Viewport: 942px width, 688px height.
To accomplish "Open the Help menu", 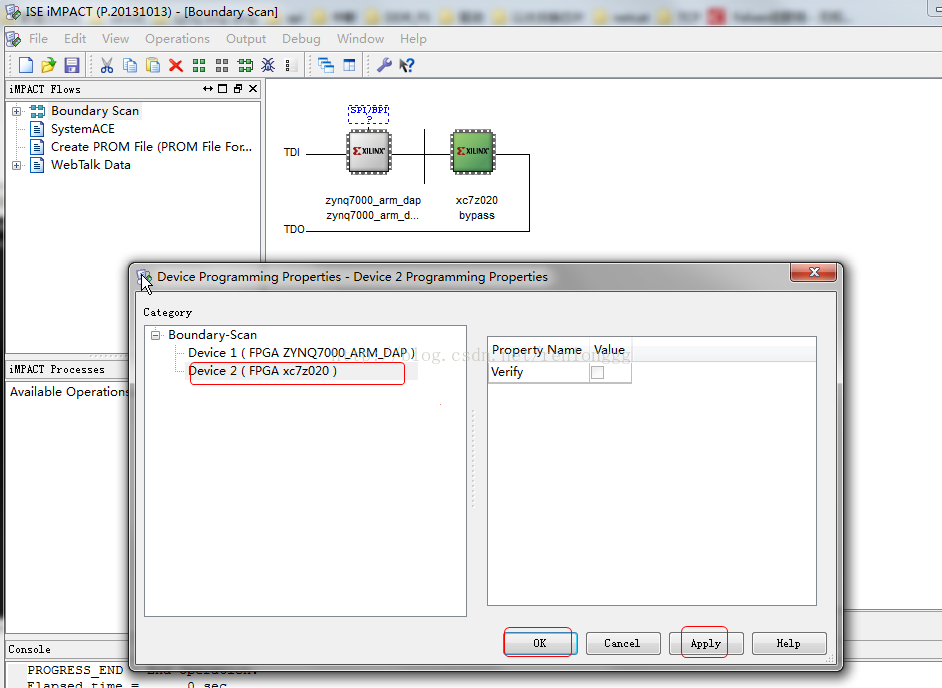I will pos(413,38).
